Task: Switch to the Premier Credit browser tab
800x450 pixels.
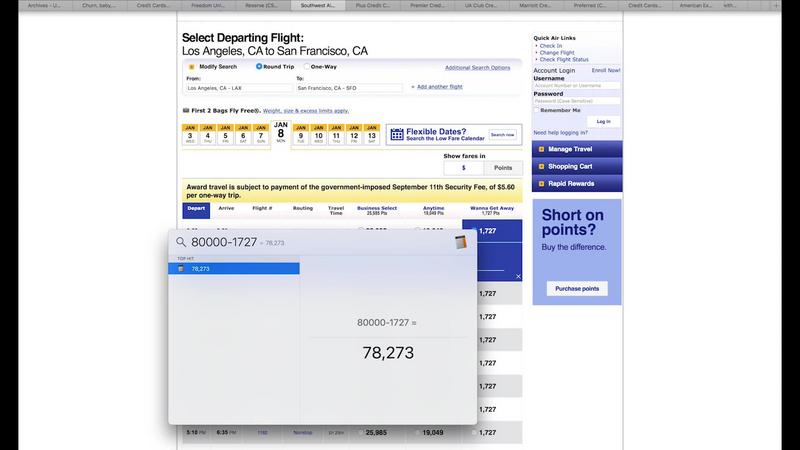Action: [x=427, y=5]
